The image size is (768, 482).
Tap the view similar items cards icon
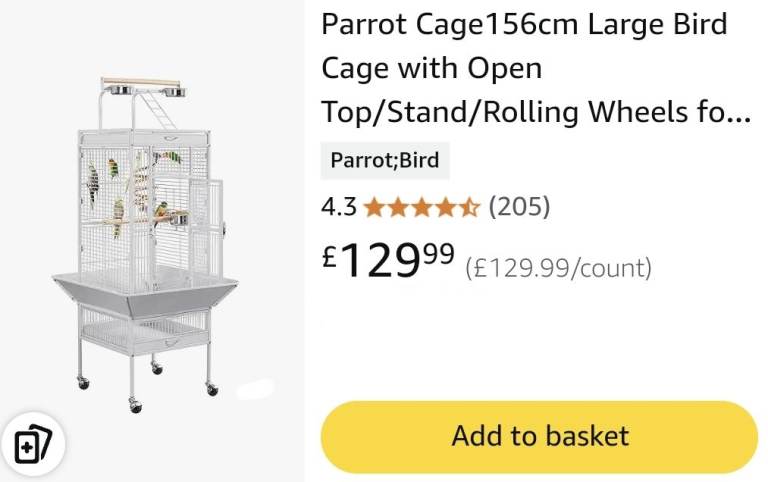(33, 442)
